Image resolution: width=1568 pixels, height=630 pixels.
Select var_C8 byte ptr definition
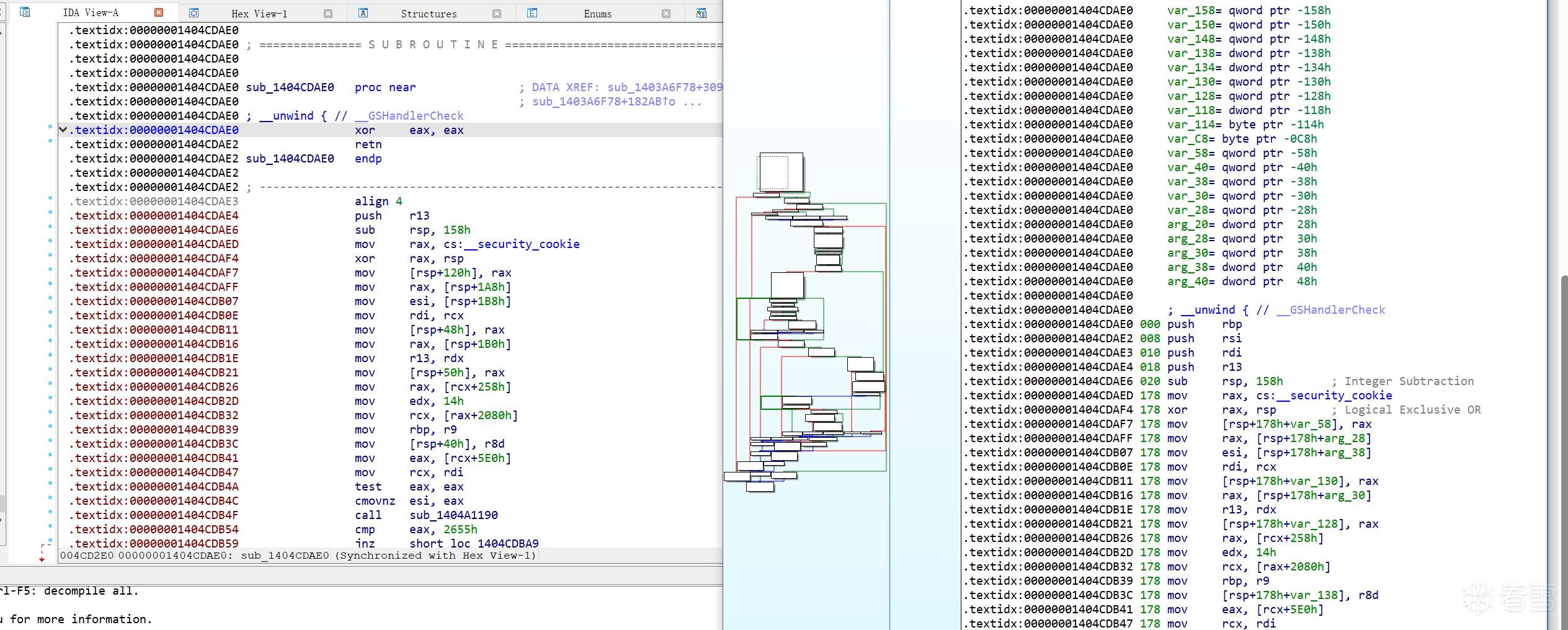(1242, 139)
